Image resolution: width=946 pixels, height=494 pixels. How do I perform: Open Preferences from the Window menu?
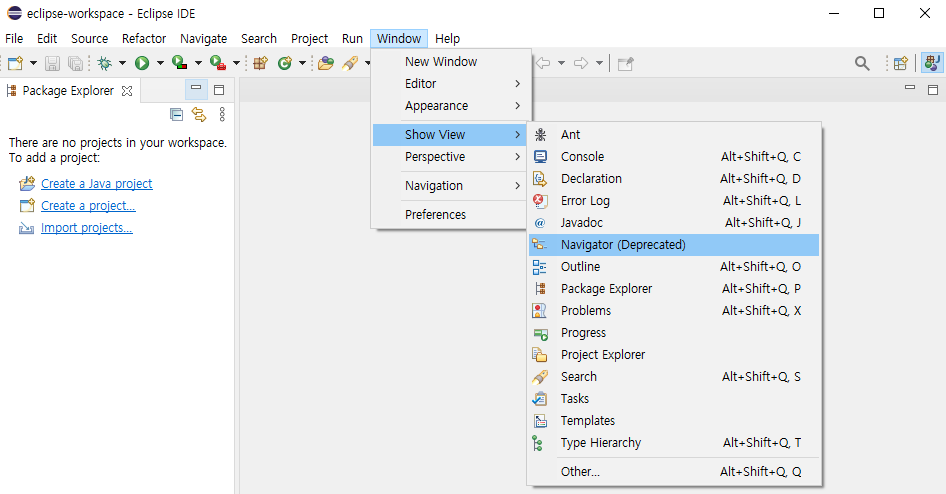(x=450, y=215)
